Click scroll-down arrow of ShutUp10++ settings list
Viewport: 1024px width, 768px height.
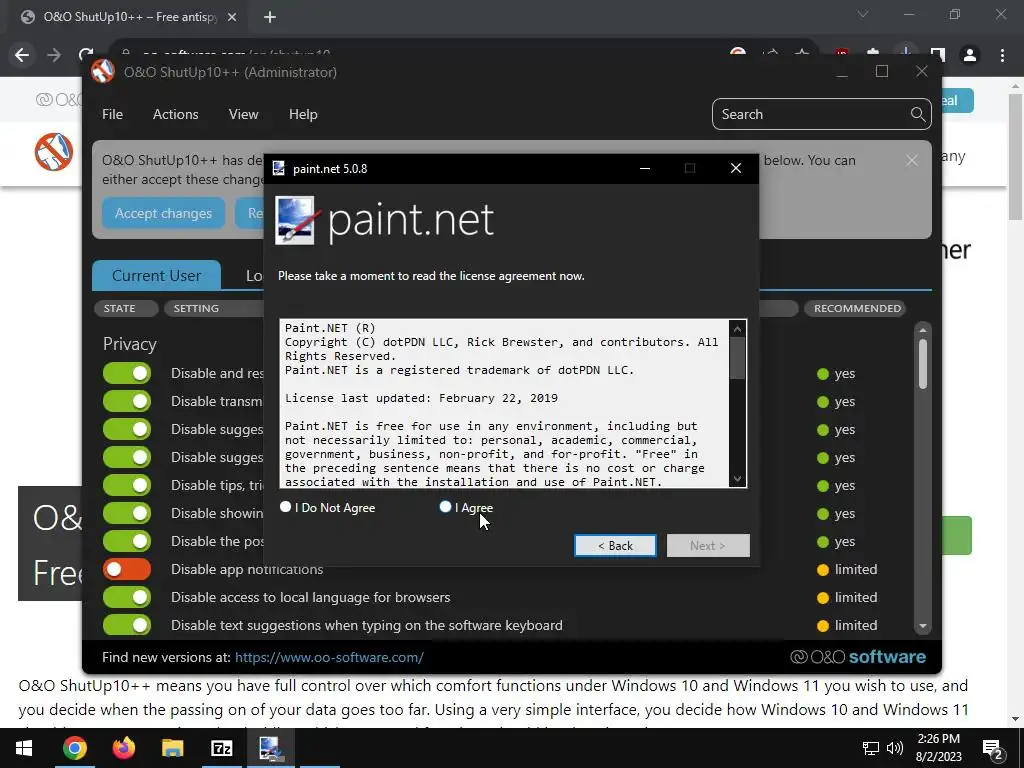click(x=923, y=626)
